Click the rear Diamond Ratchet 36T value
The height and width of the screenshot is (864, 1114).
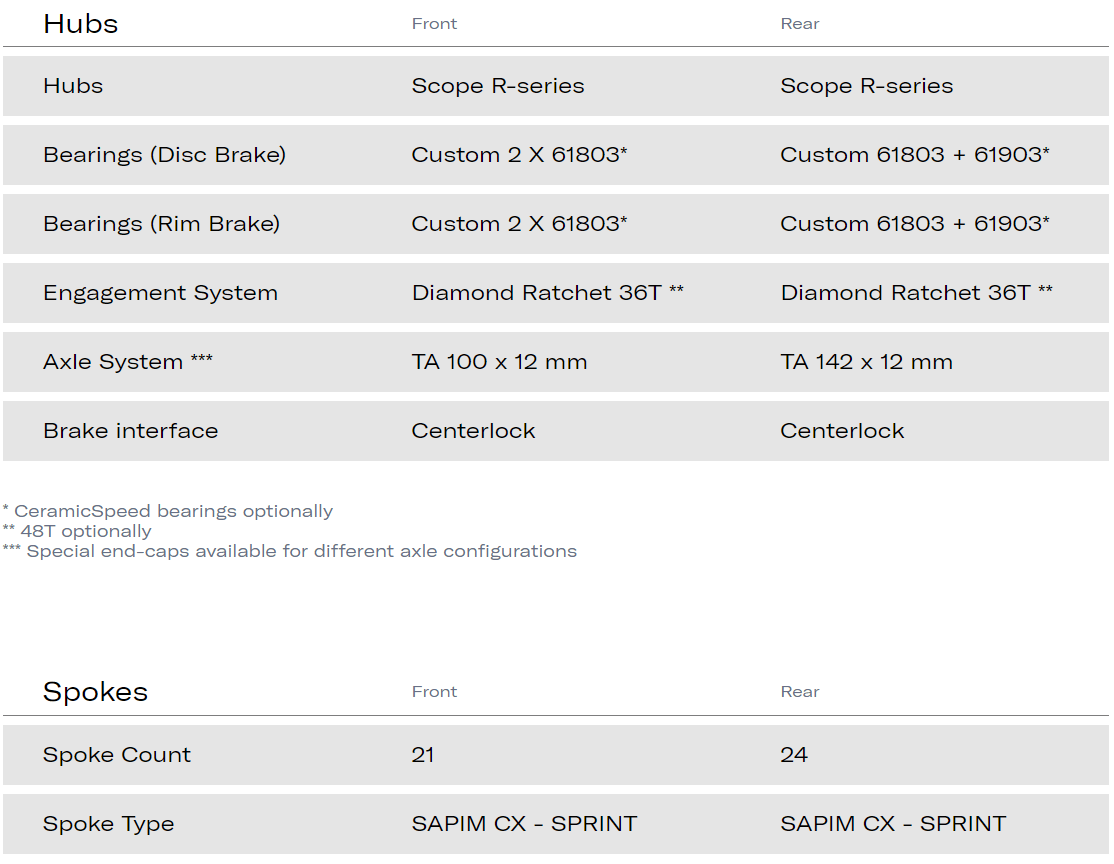click(x=916, y=293)
